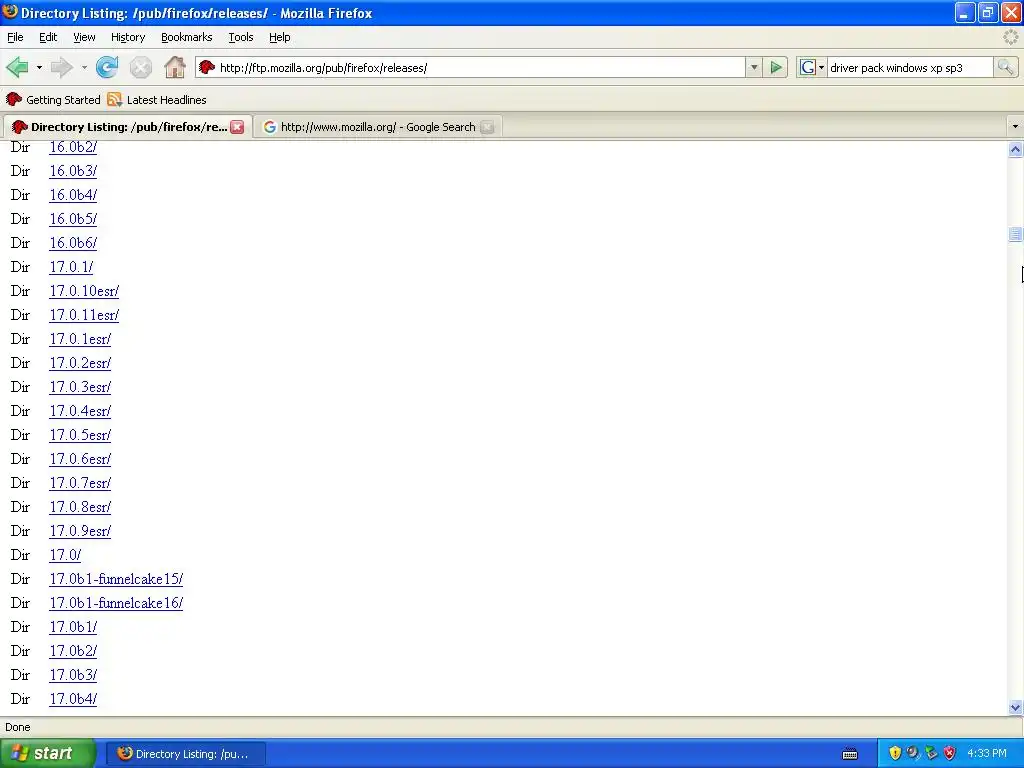Click the grey Forward arrow button
The width and height of the screenshot is (1024, 768).
tap(62, 67)
